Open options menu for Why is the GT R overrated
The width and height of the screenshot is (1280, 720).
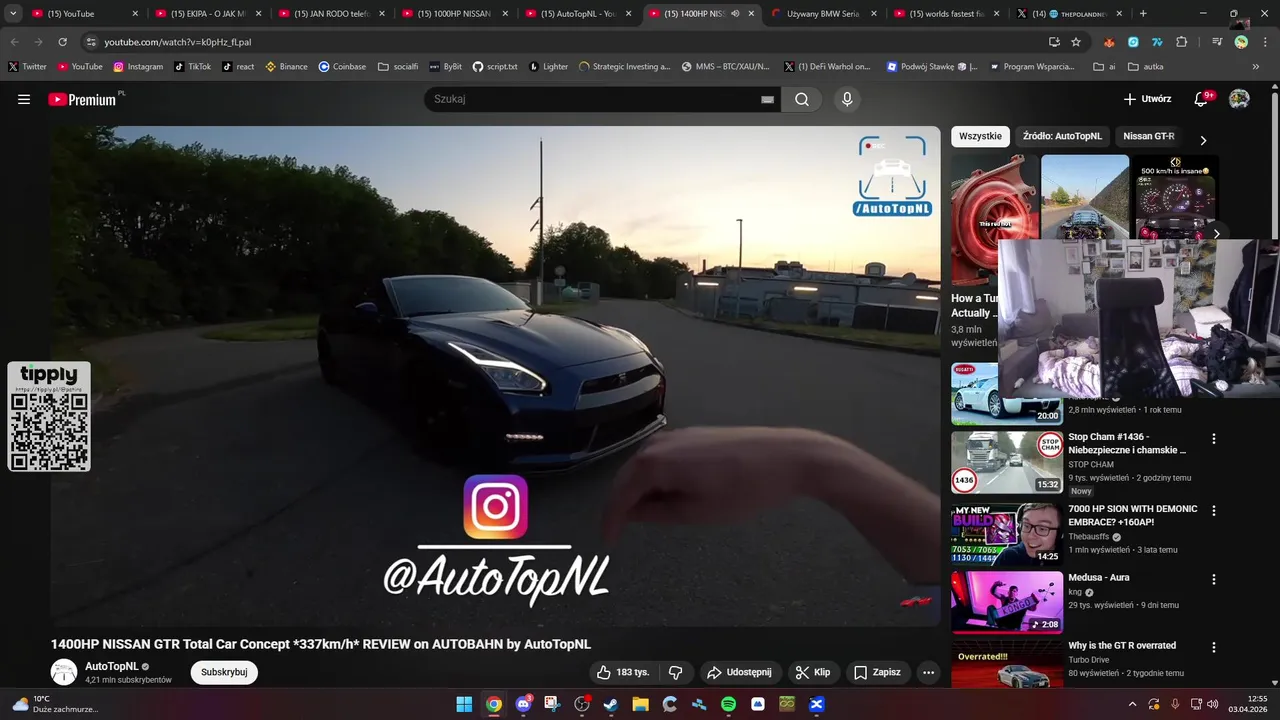point(1214,647)
